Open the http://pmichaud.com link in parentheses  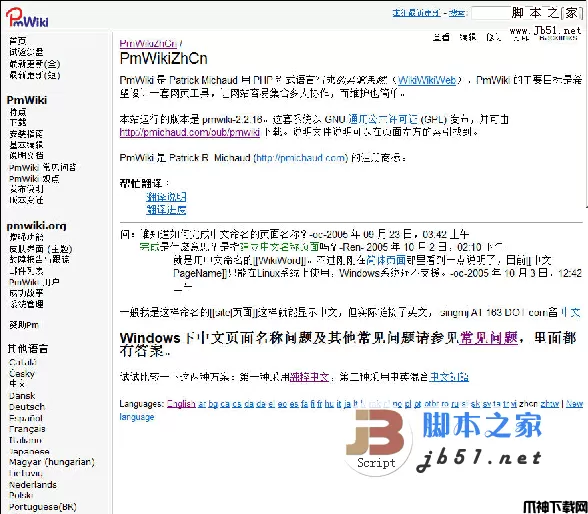(301, 158)
